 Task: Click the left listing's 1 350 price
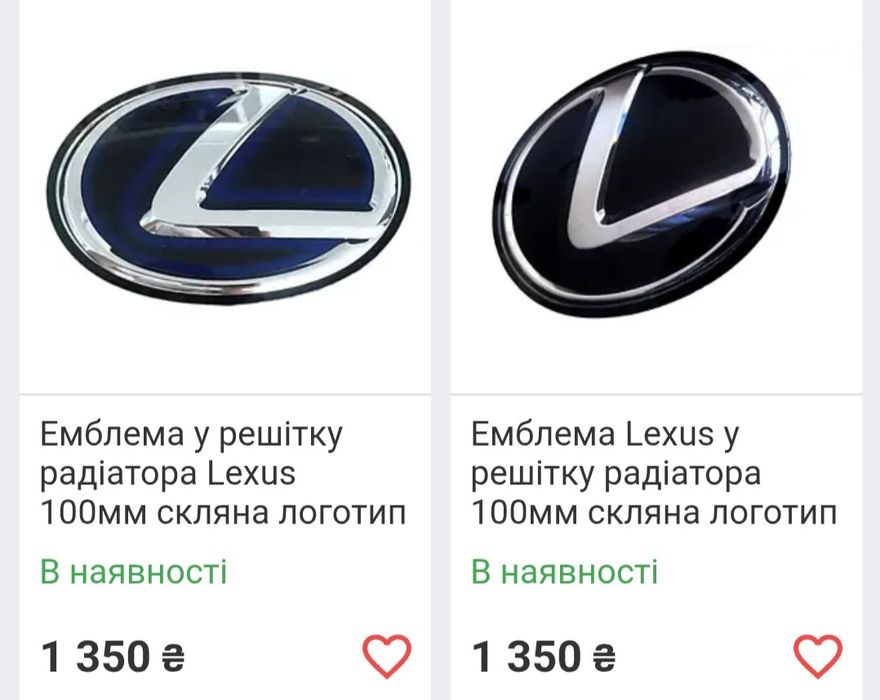pyautogui.click(x=95, y=657)
